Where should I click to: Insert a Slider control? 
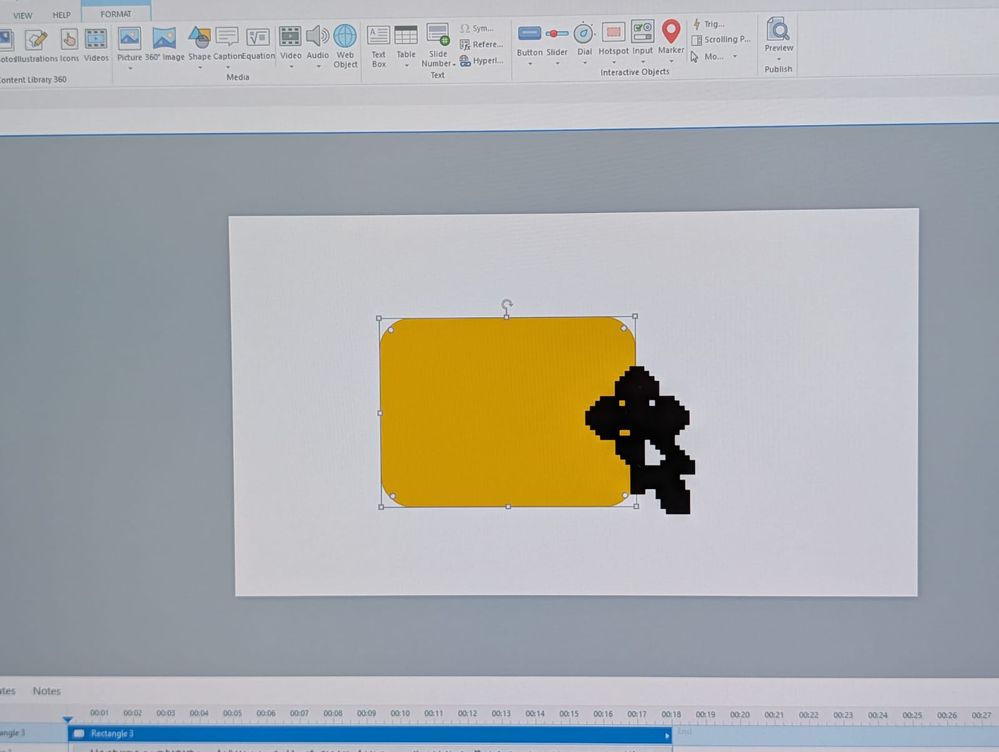click(x=557, y=41)
